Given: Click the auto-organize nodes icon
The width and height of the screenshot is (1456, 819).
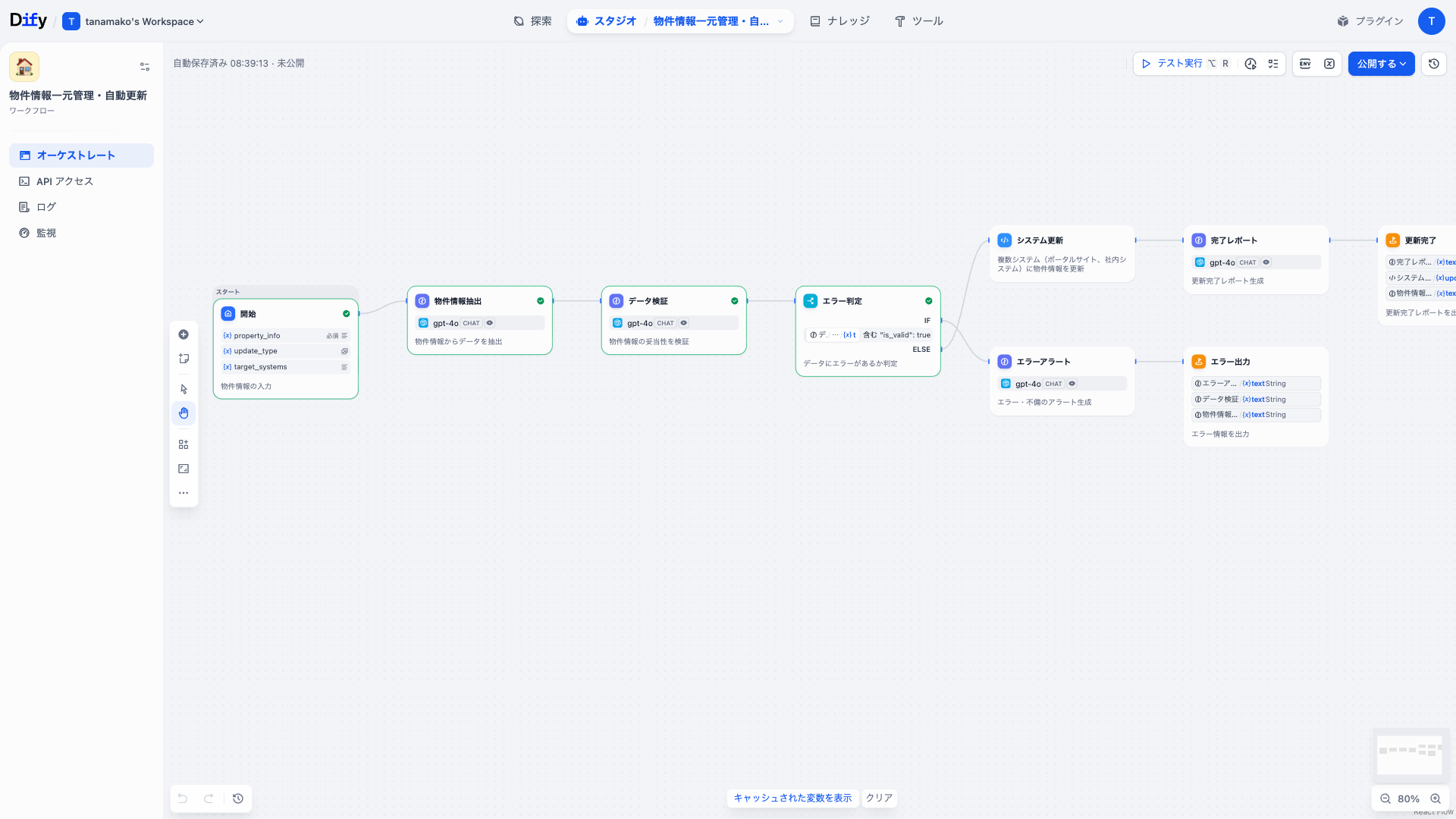Looking at the screenshot, I should [x=183, y=444].
